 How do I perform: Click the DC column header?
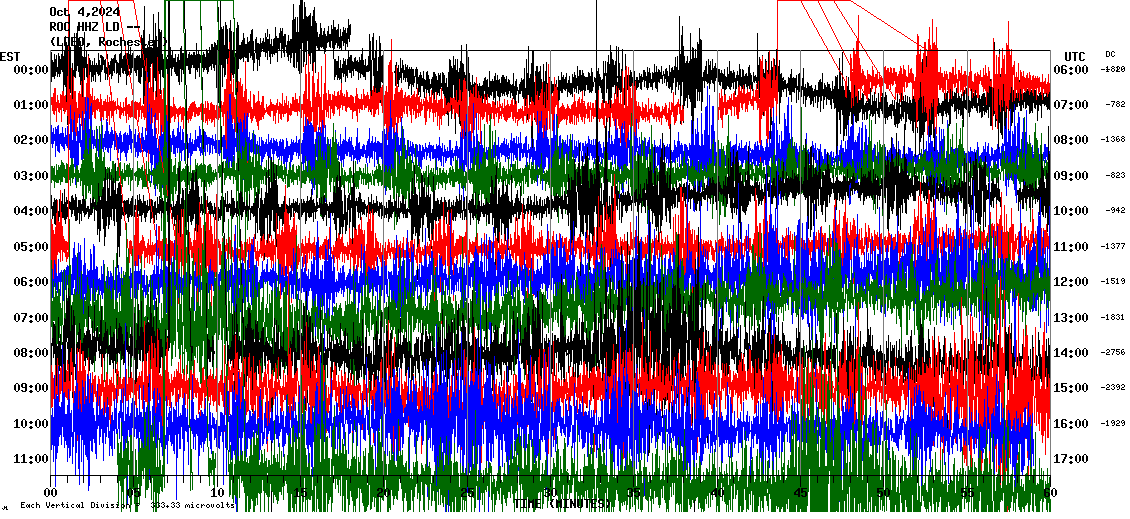pos(1110,54)
